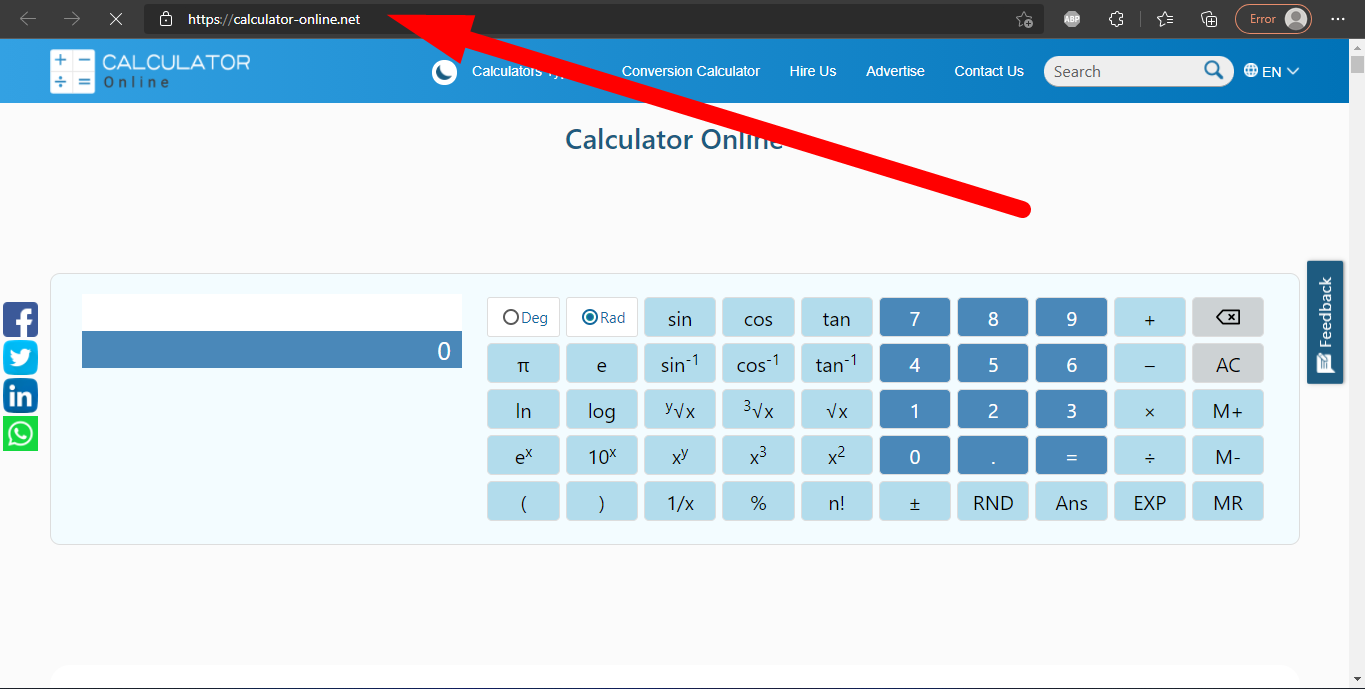
Task: Click the globe icon next to EN
Action: (1250, 70)
